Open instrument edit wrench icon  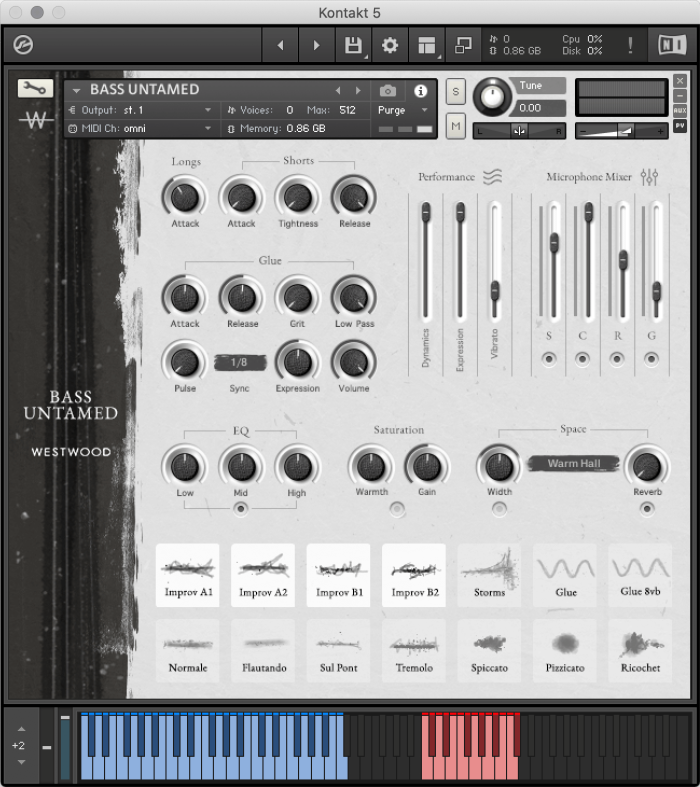coord(35,88)
